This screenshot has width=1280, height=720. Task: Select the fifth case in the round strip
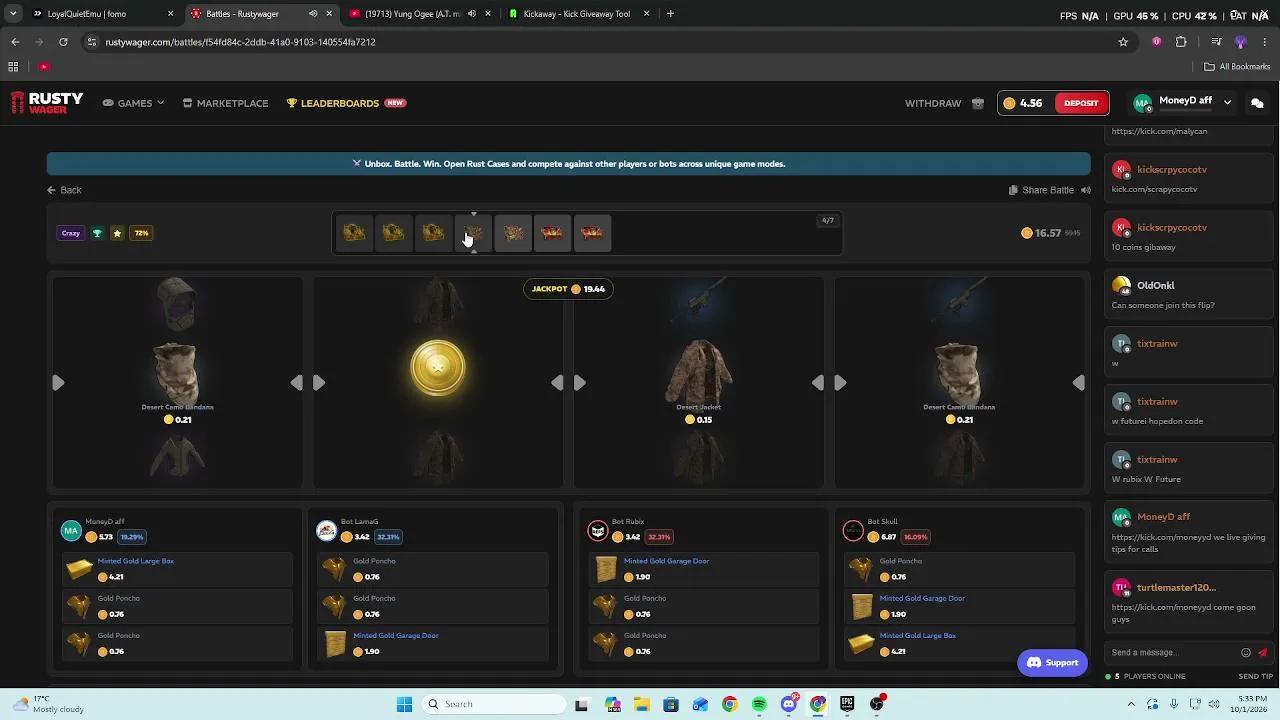click(x=513, y=233)
